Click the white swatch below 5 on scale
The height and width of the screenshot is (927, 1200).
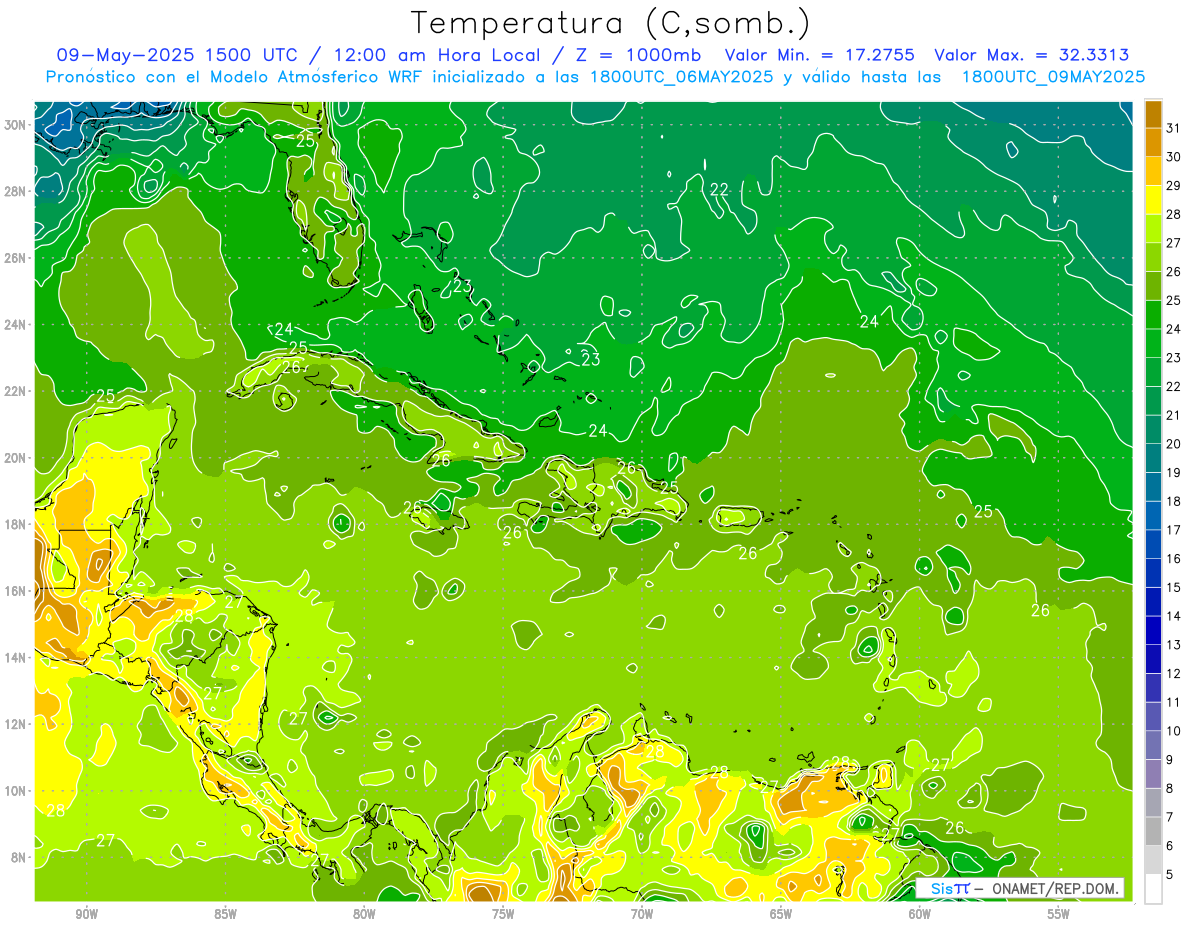pos(1153,889)
